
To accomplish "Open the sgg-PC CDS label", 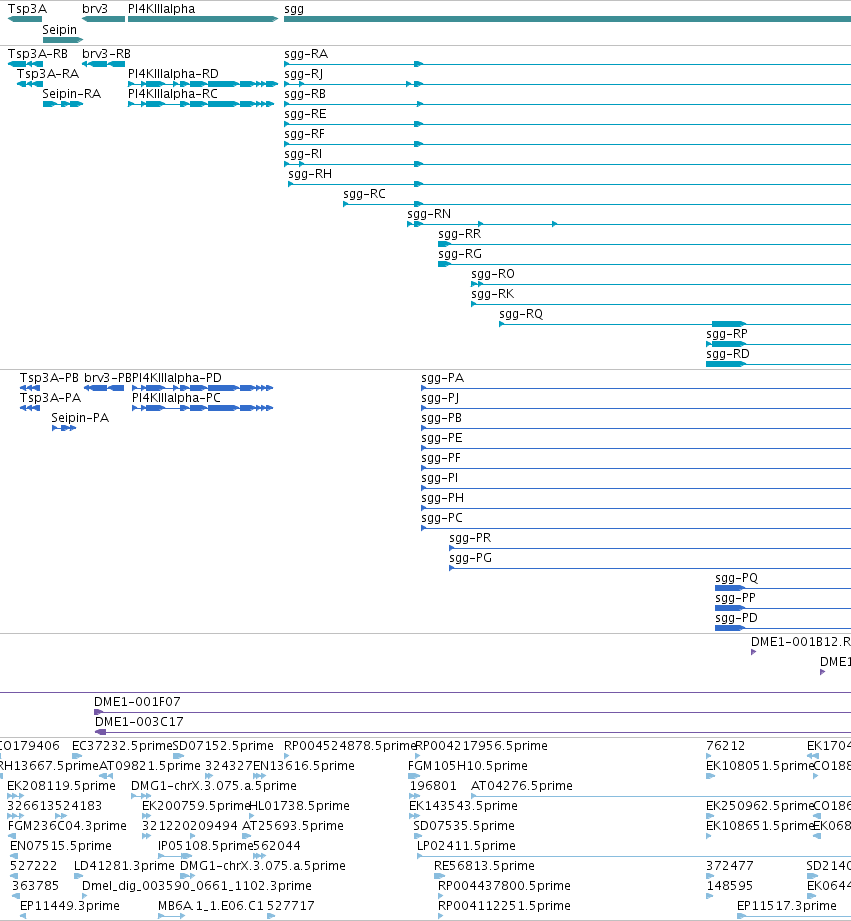I will click(442, 517).
